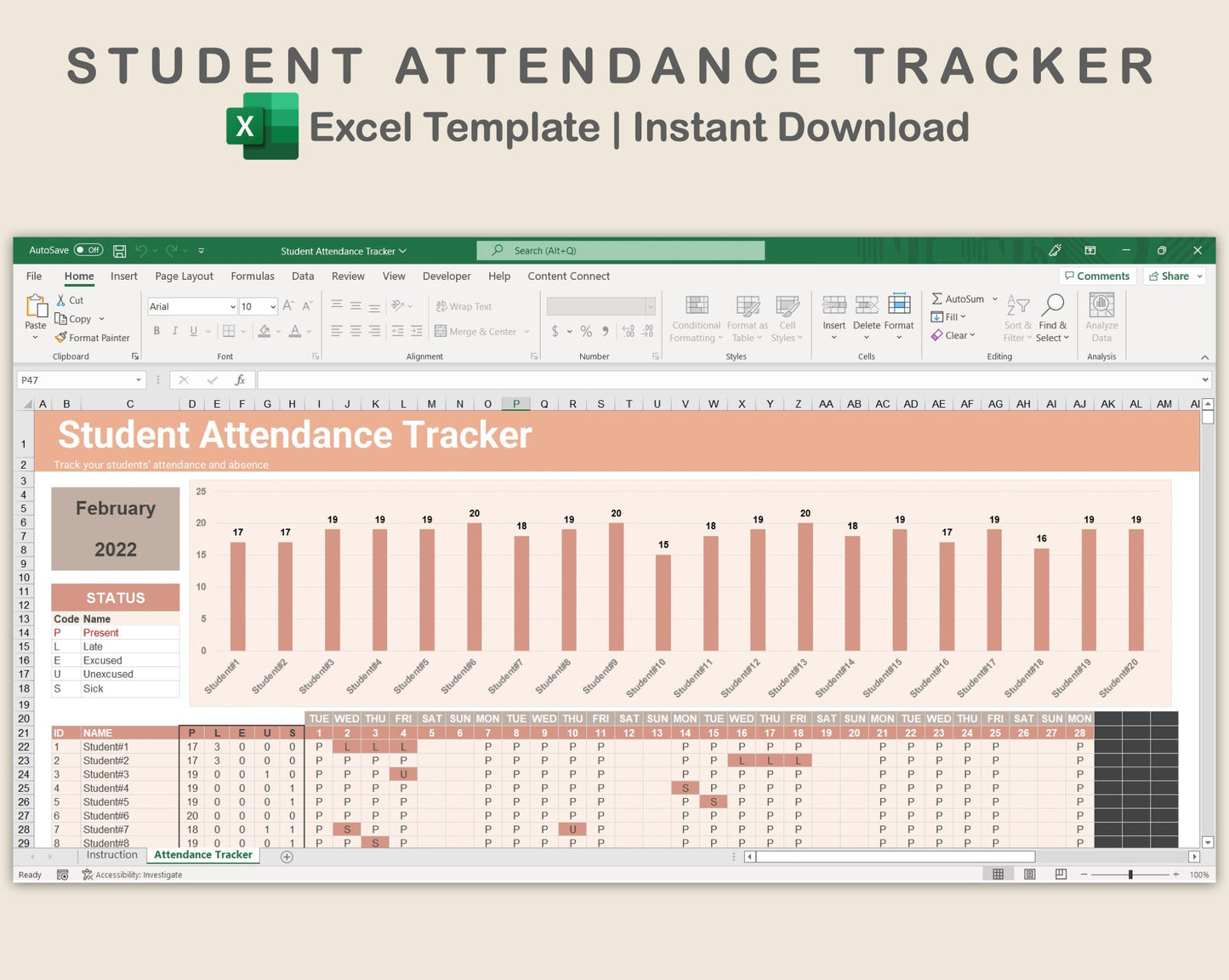Click the Paste clipboard icon
This screenshot has width=1229, height=980.
click(36, 306)
